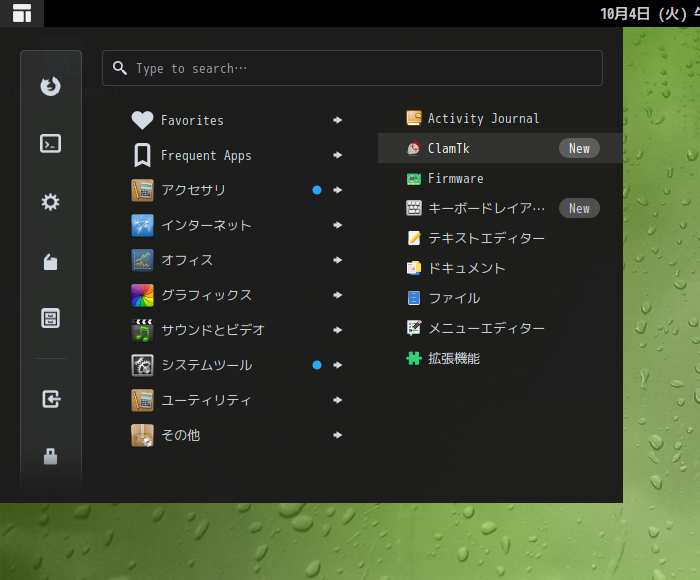Open settings via the gear icon
The image size is (700, 580).
click(x=50, y=202)
